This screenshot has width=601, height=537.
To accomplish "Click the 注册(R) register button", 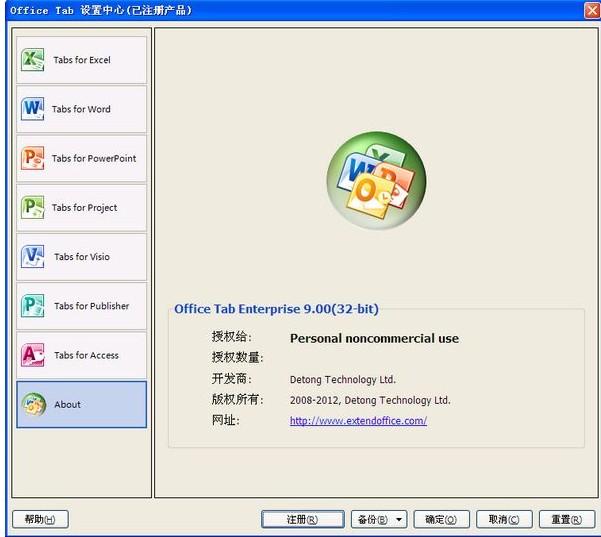I will pos(302,519).
